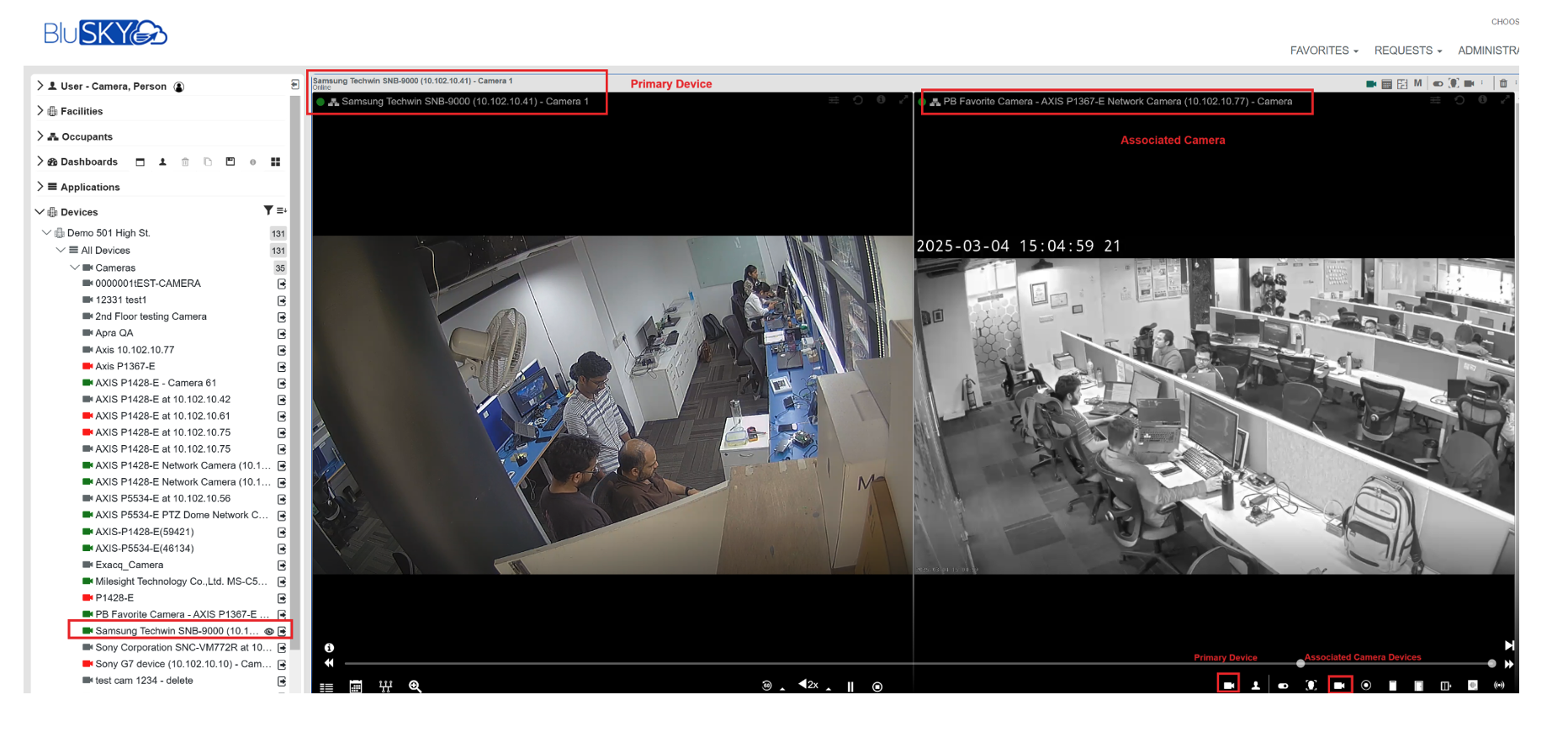Screen dimensions: 1568x732
Task: Toggle the eye icon on Samsung Techwin row
Action: (269, 631)
